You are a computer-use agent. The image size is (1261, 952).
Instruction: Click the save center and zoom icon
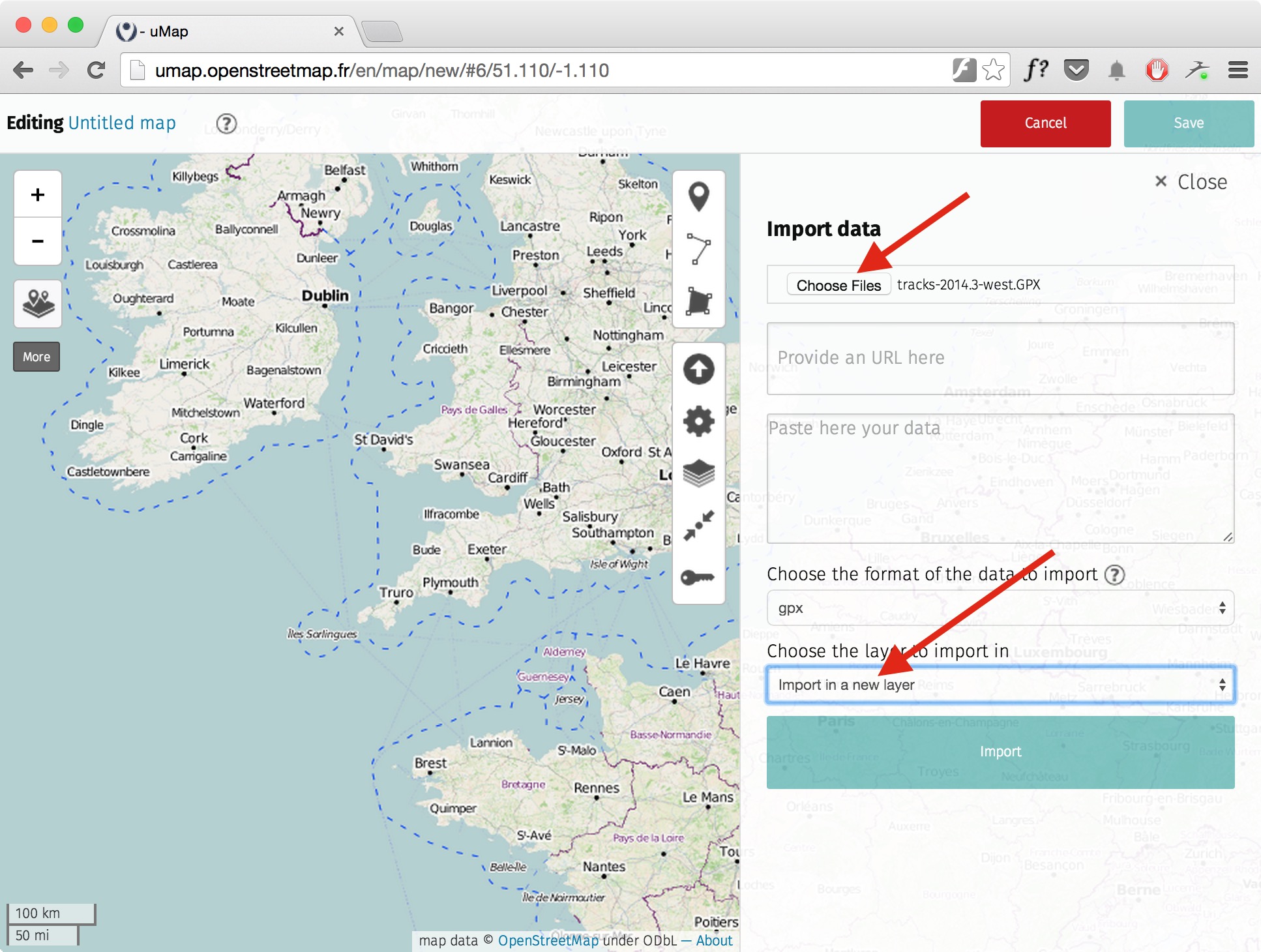pyautogui.click(x=698, y=526)
